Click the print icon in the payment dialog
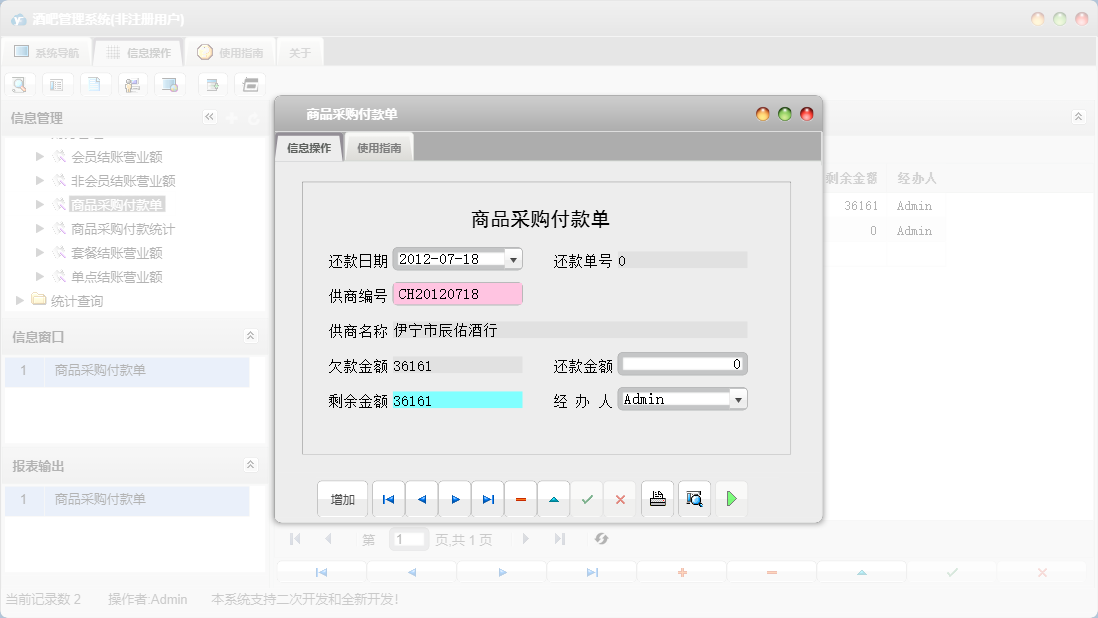This screenshot has width=1098, height=618. 657,499
